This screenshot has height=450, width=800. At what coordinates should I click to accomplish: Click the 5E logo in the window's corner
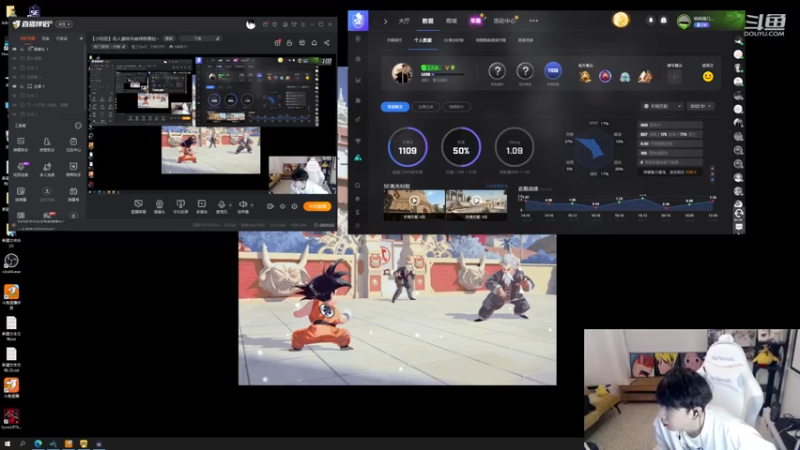[x=358, y=20]
